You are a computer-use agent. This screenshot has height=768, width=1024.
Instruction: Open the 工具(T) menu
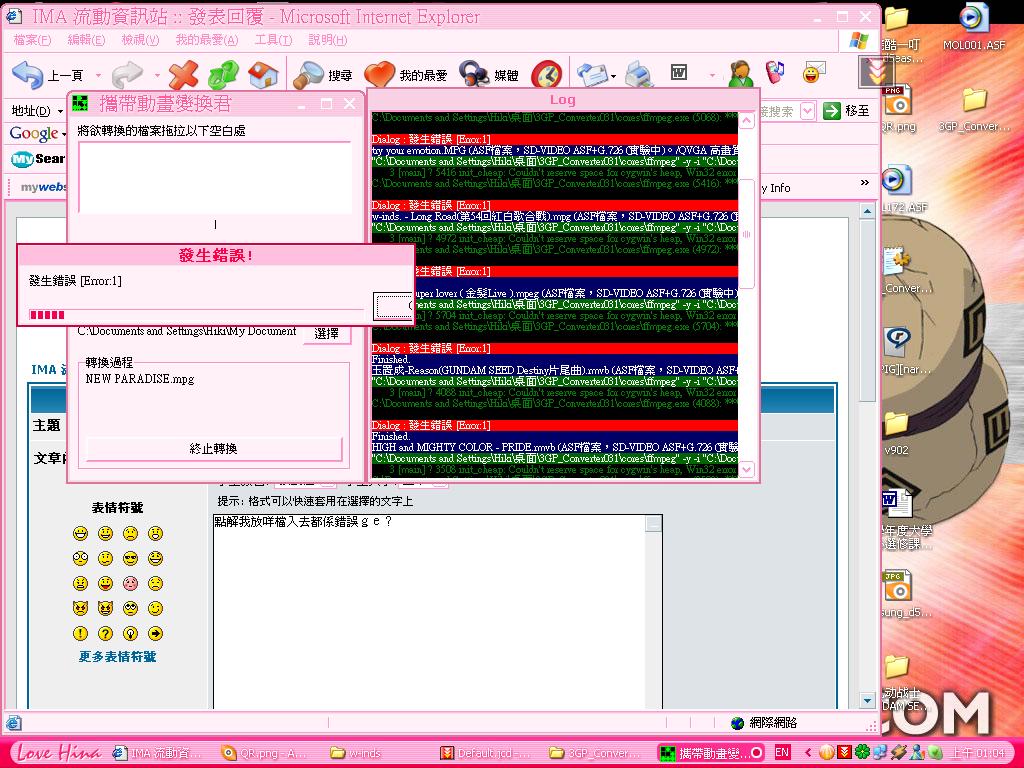coord(273,40)
